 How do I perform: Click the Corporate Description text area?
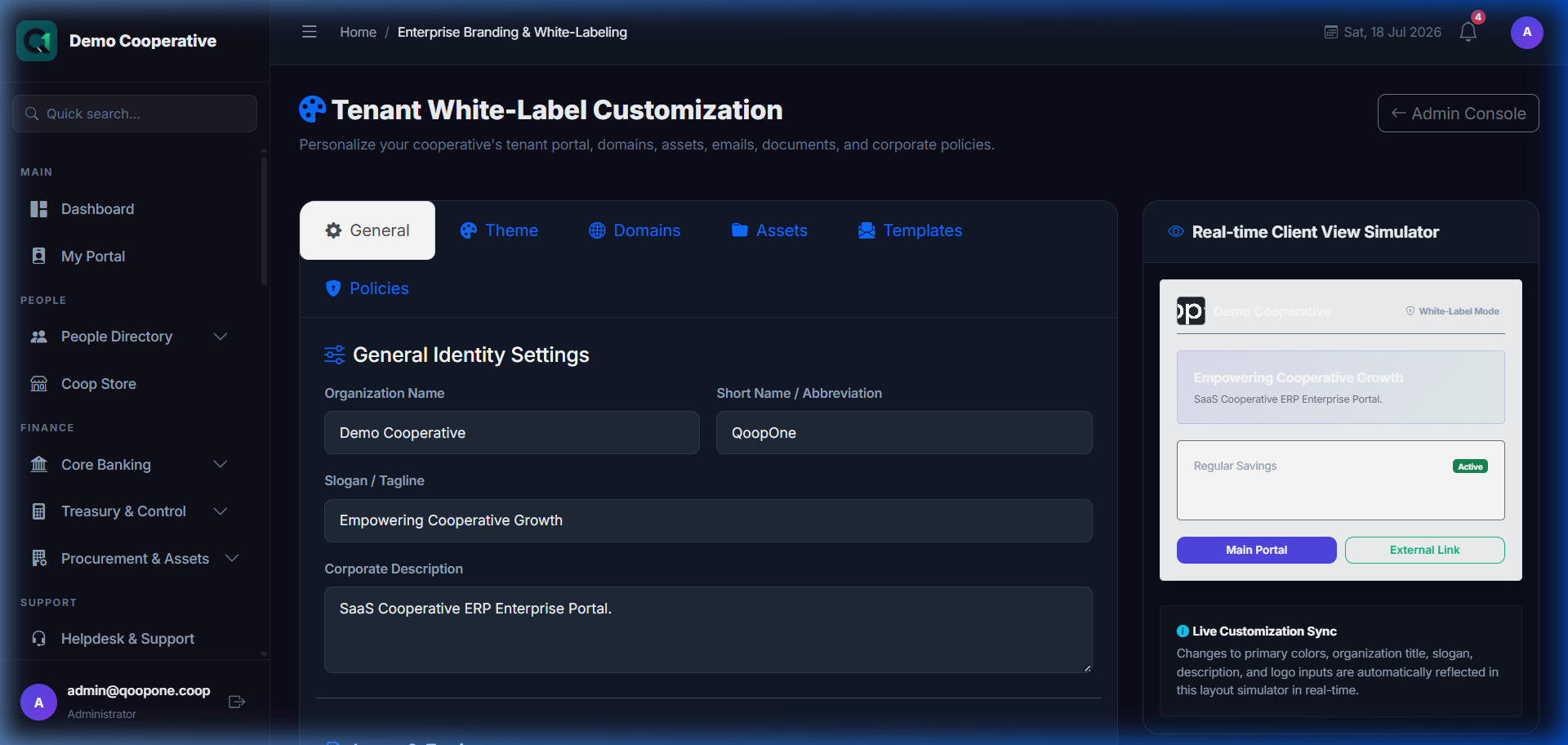click(x=708, y=630)
